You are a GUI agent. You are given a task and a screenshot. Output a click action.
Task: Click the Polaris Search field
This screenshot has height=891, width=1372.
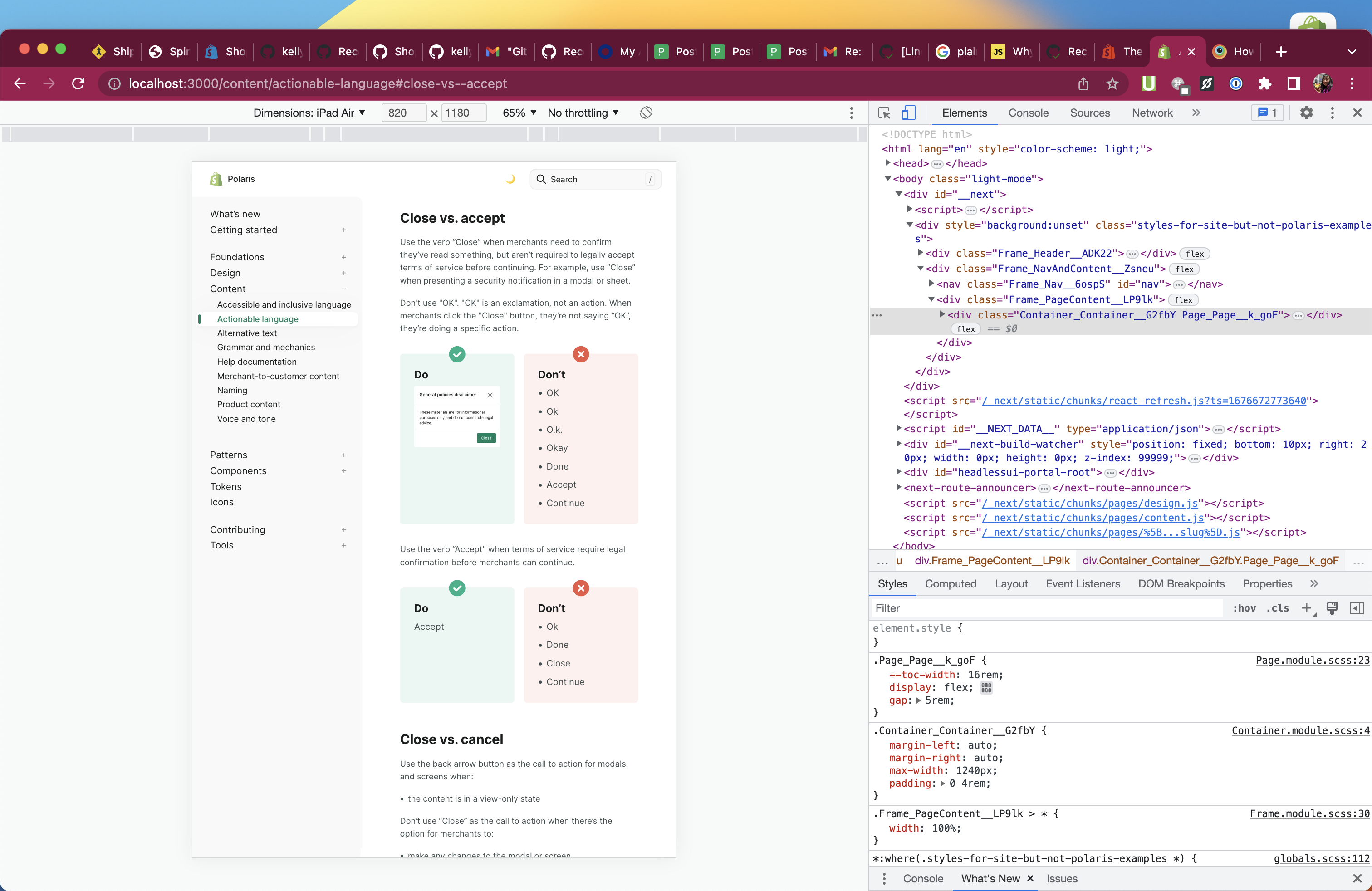pyautogui.click(x=595, y=179)
